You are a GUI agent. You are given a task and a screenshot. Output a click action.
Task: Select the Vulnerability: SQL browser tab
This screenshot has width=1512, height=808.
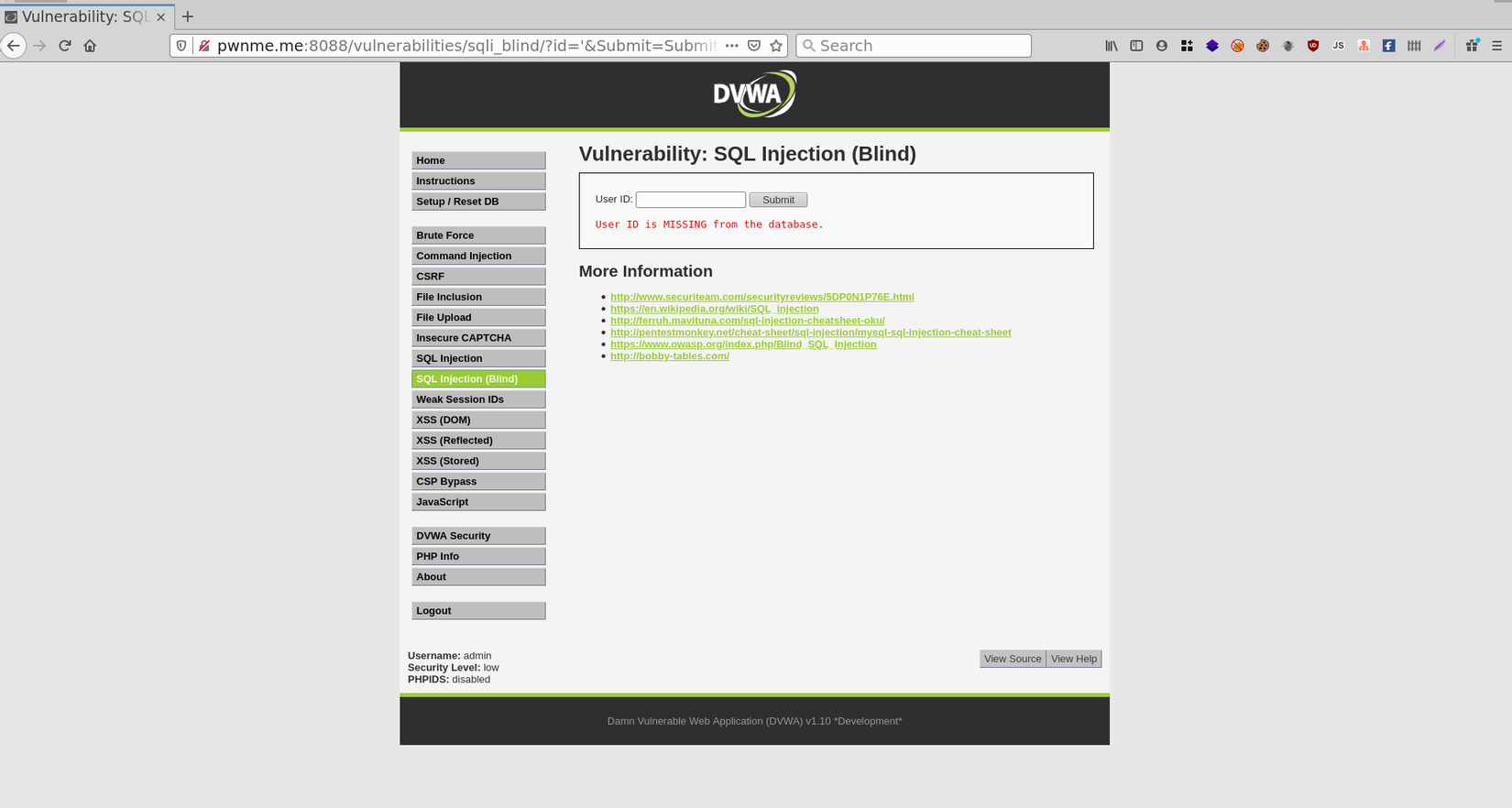coord(86,16)
